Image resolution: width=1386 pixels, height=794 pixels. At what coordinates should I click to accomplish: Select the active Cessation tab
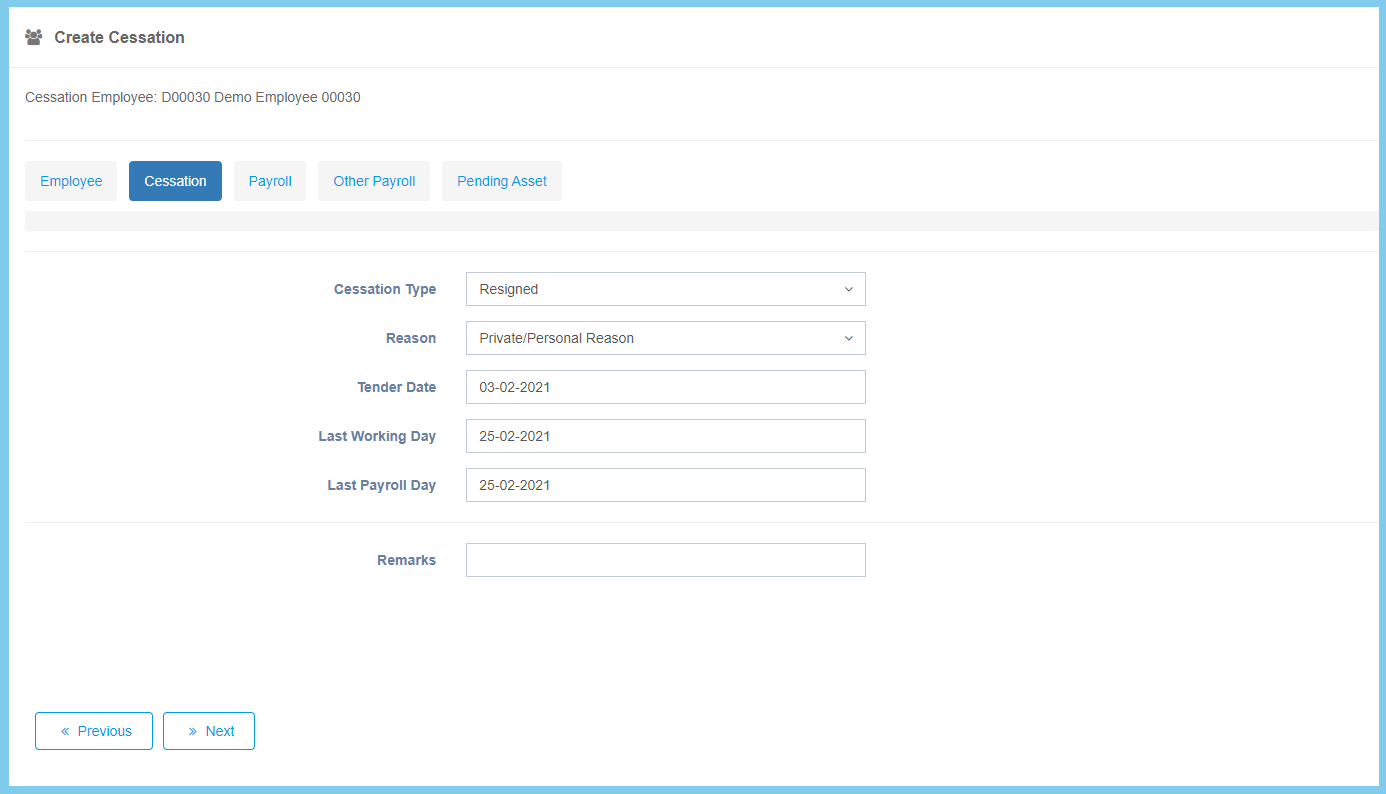click(175, 181)
